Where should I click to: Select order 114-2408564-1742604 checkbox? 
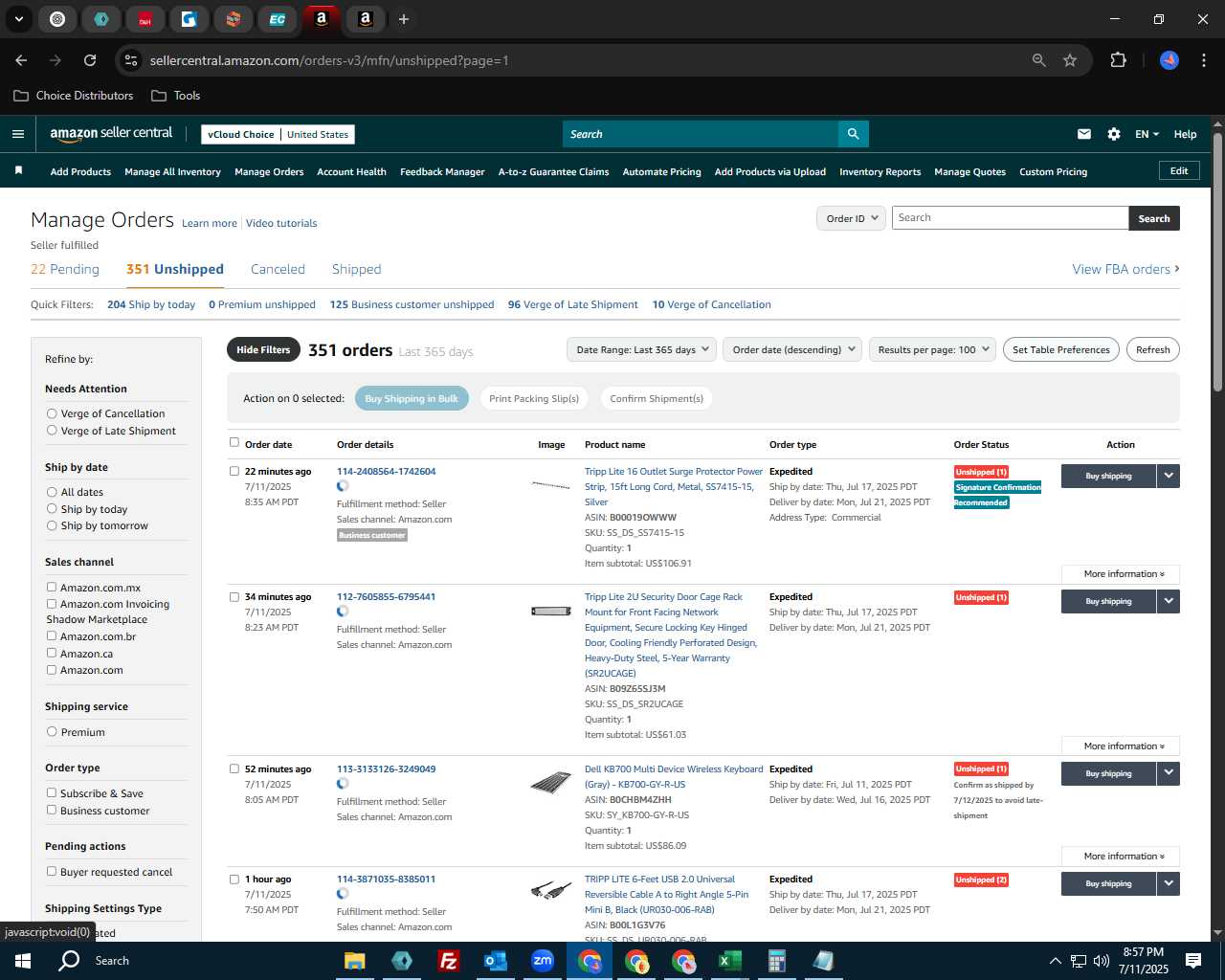tap(234, 471)
